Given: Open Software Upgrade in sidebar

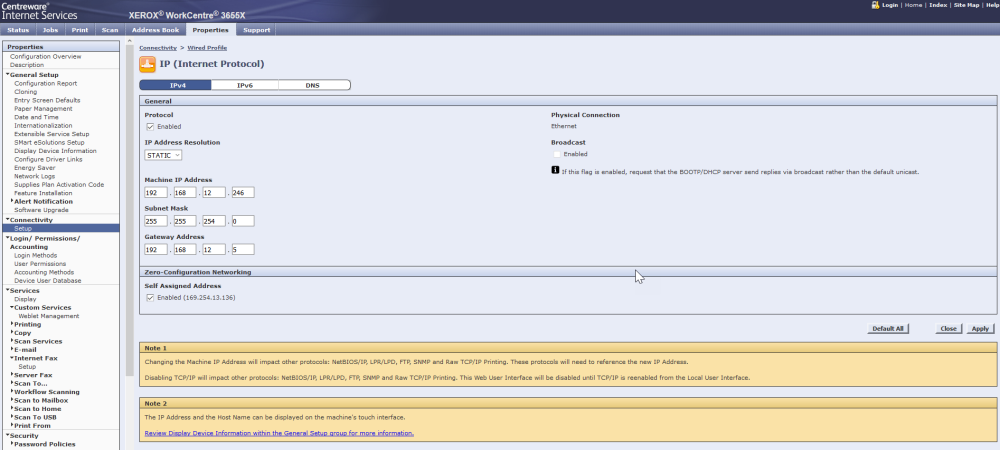Looking at the screenshot, I should tap(41, 210).
